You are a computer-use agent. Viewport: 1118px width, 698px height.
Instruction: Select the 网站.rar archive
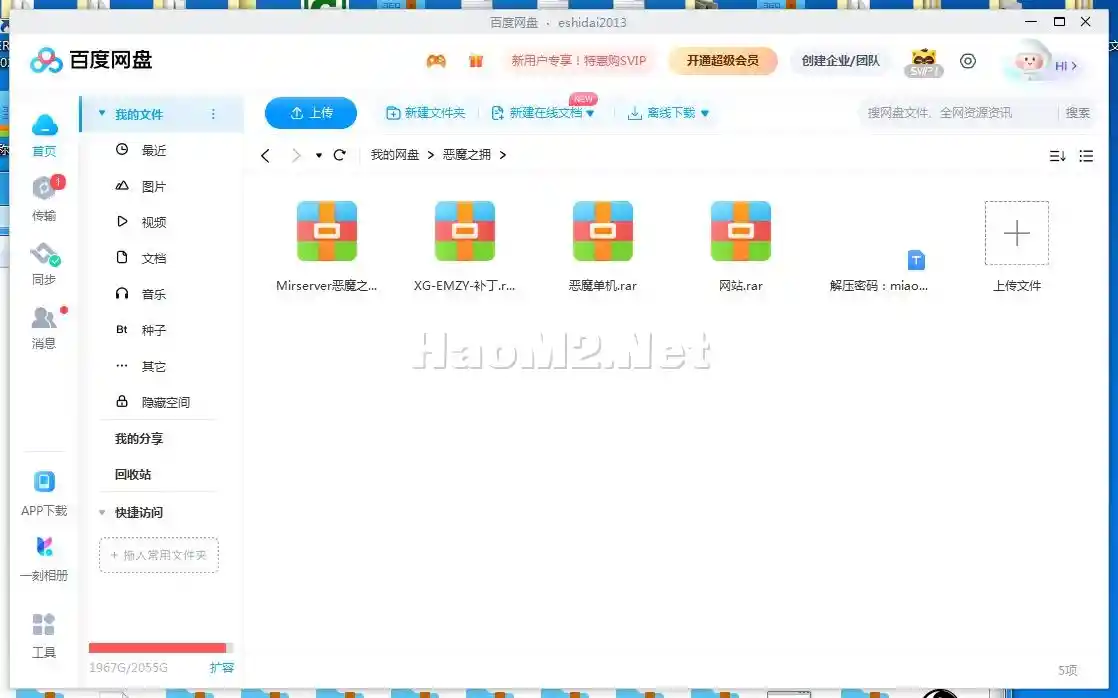coord(741,246)
